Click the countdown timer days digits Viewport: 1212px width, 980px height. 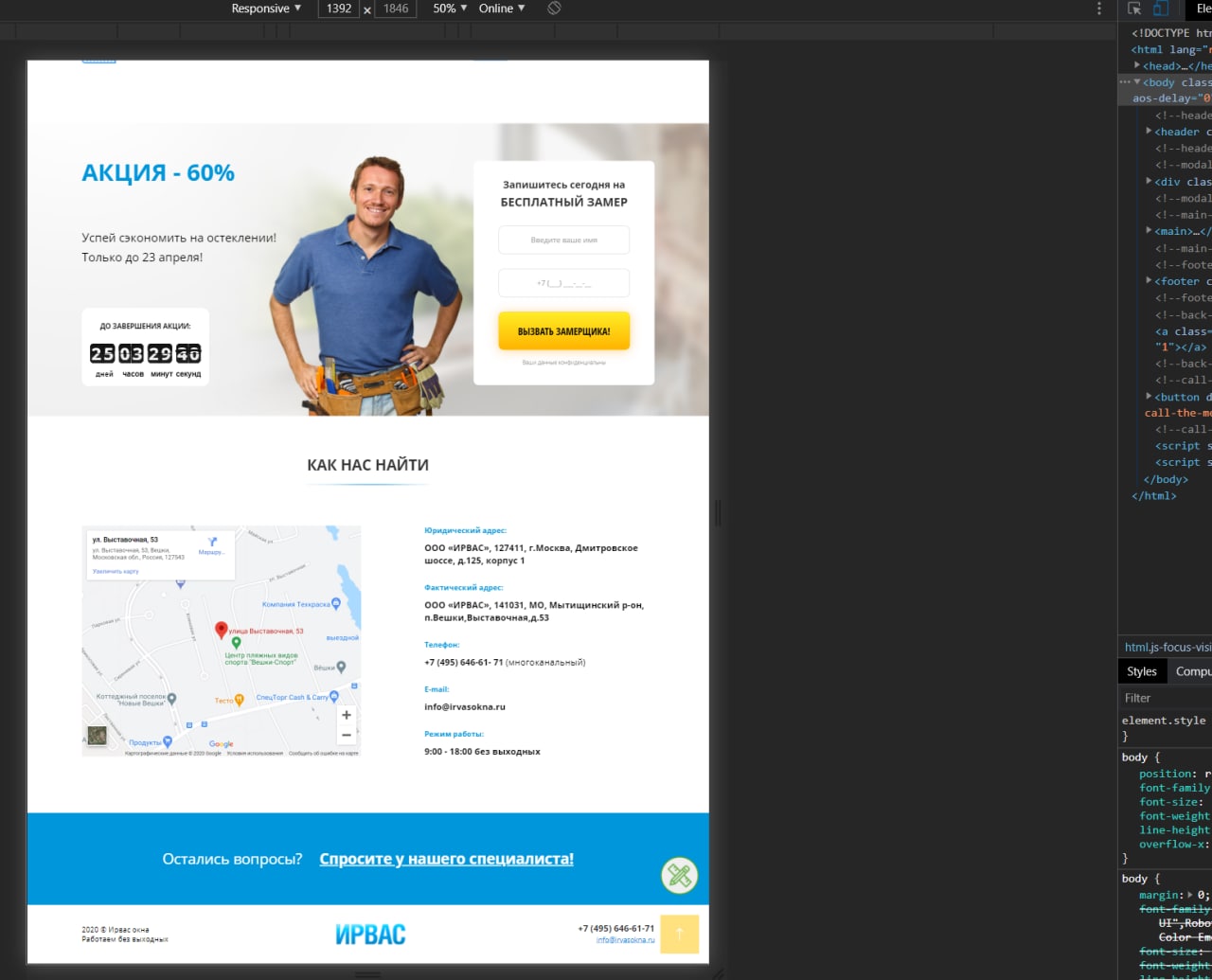(102, 354)
